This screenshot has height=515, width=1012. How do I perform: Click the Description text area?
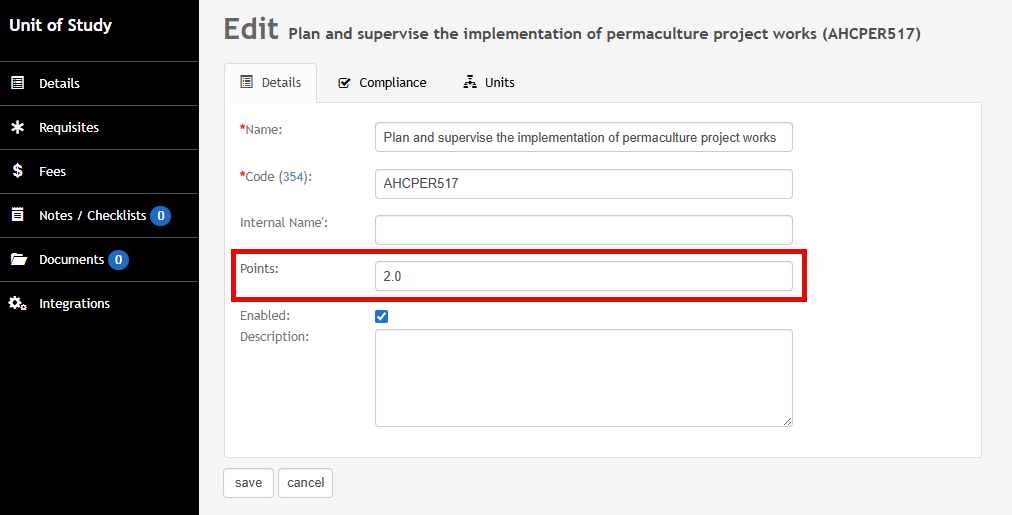click(583, 378)
